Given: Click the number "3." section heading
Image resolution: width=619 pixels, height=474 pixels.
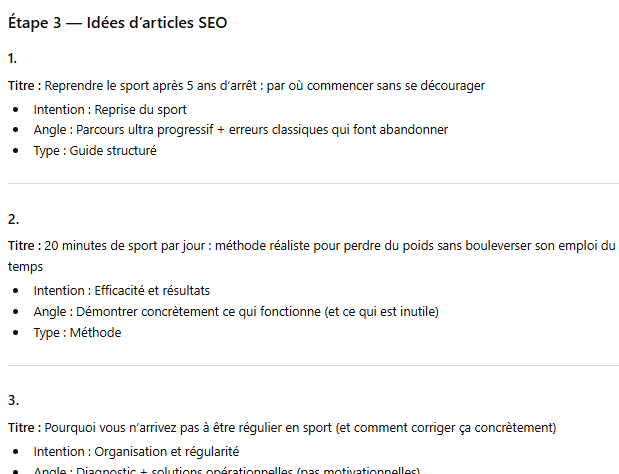Looking at the screenshot, I should (x=13, y=400).
